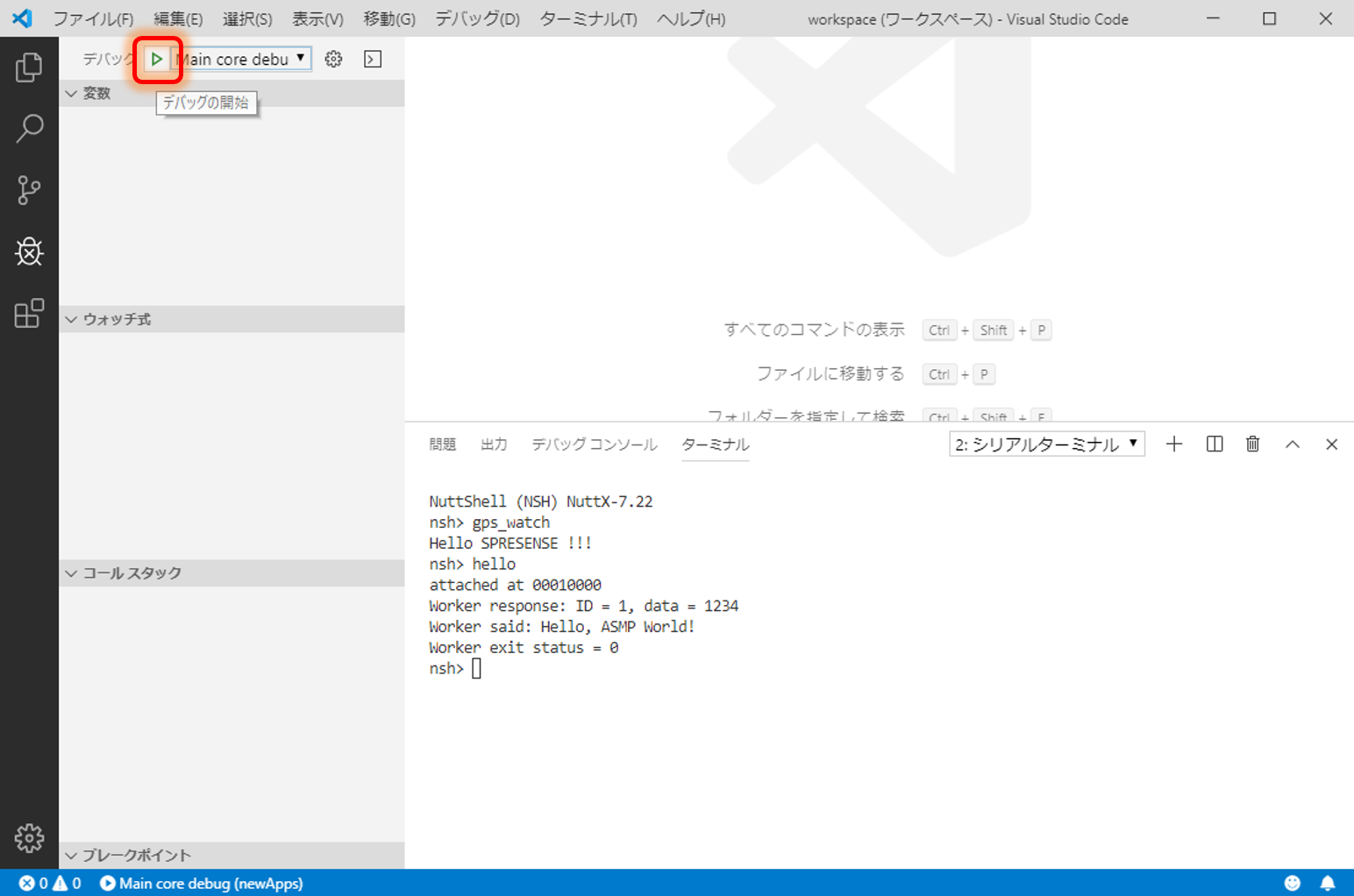This screenshot has height=896, width=1354.
Task: Click the Manage gear at bottom left
Action: coord(29,838)
